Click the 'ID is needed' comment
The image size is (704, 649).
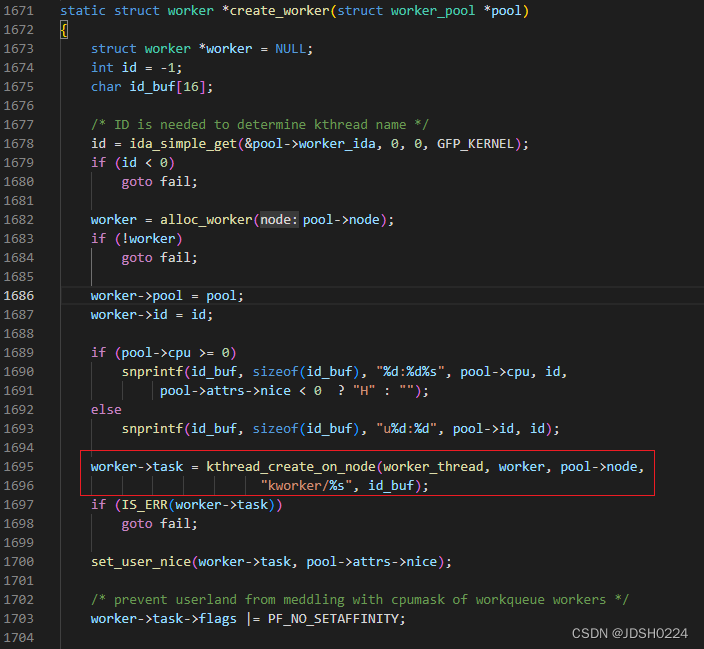point(260,124)
